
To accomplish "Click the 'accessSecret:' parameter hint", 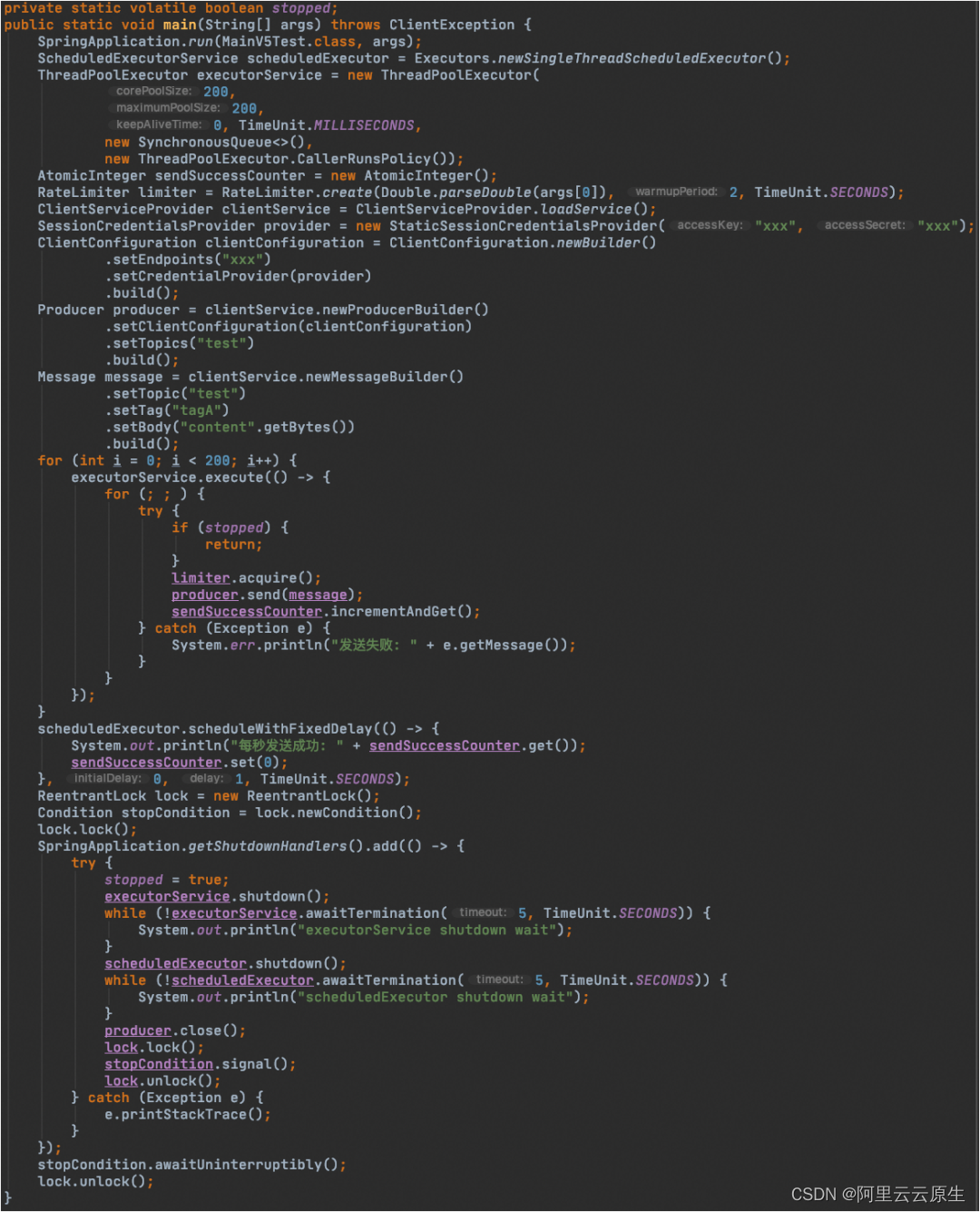I will point(865,225).
